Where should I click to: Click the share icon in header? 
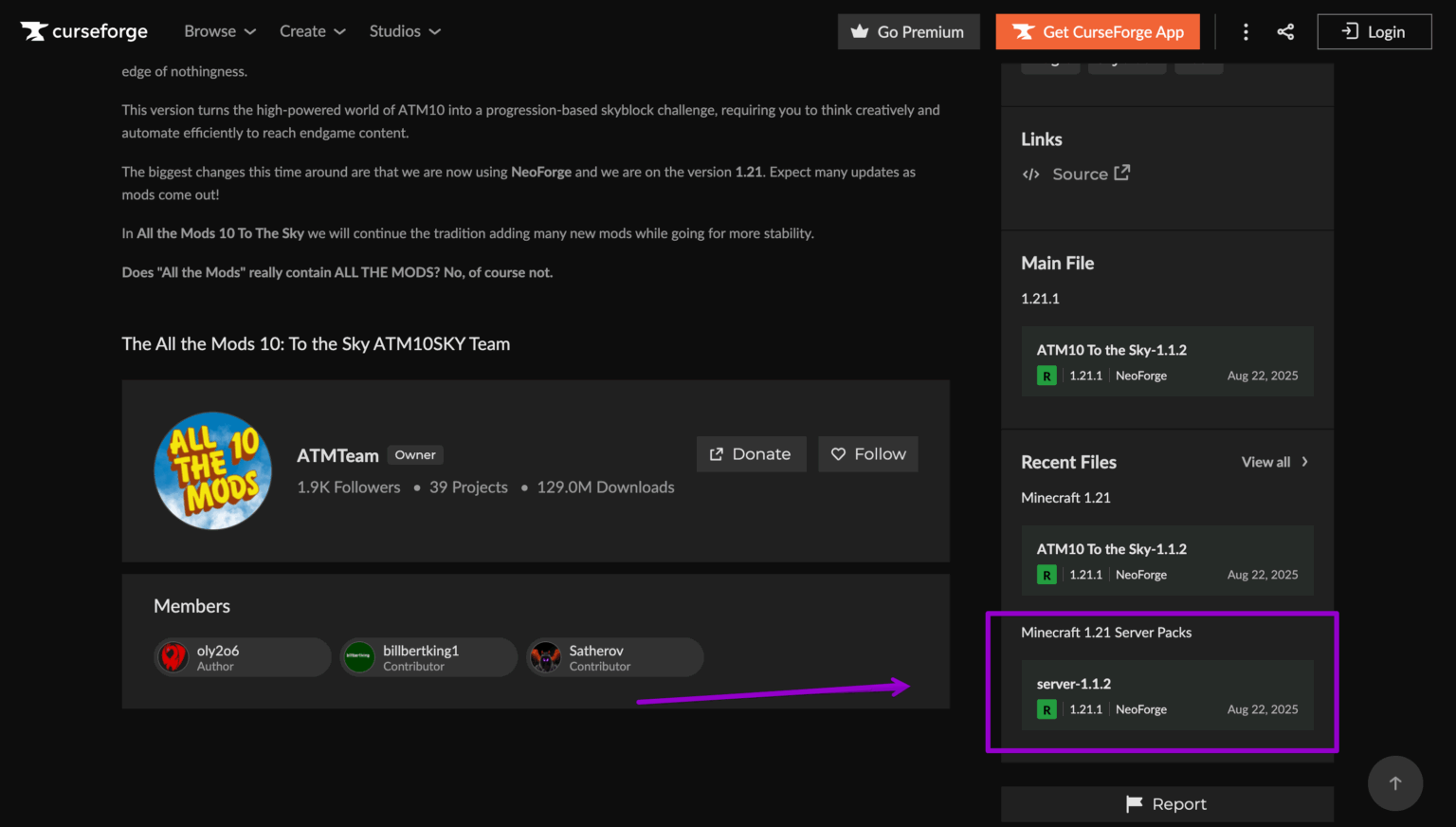1285,32
